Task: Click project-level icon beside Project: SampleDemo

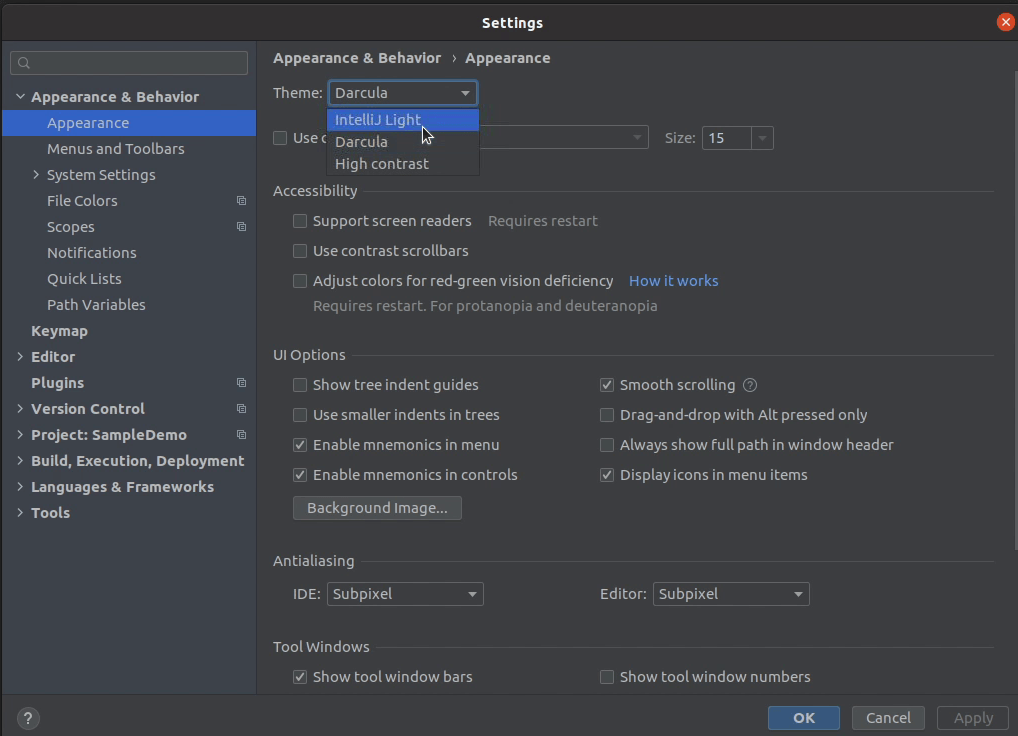Action: 241,435
